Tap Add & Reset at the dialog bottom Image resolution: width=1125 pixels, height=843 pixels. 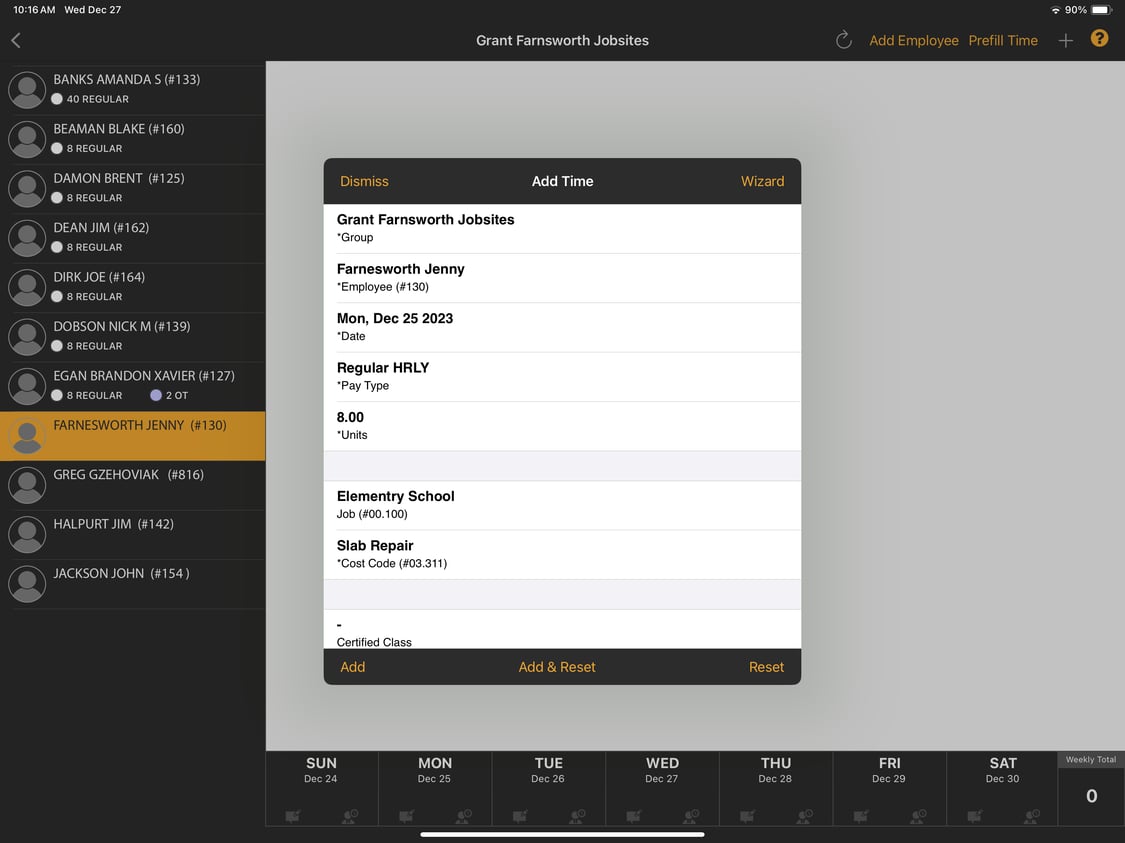[x=557, y=667]
